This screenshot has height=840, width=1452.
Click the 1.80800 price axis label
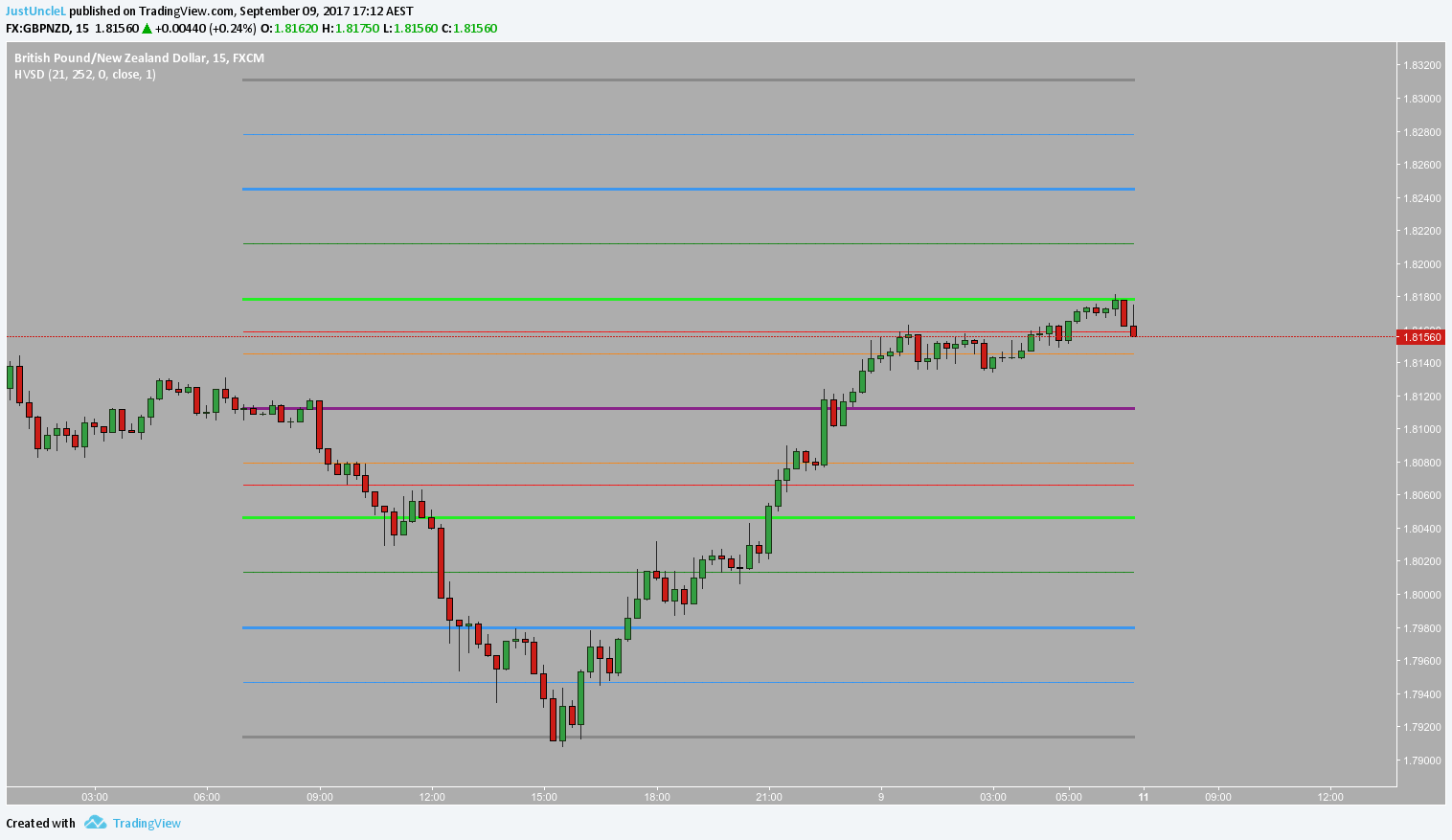pos(1422,463)
